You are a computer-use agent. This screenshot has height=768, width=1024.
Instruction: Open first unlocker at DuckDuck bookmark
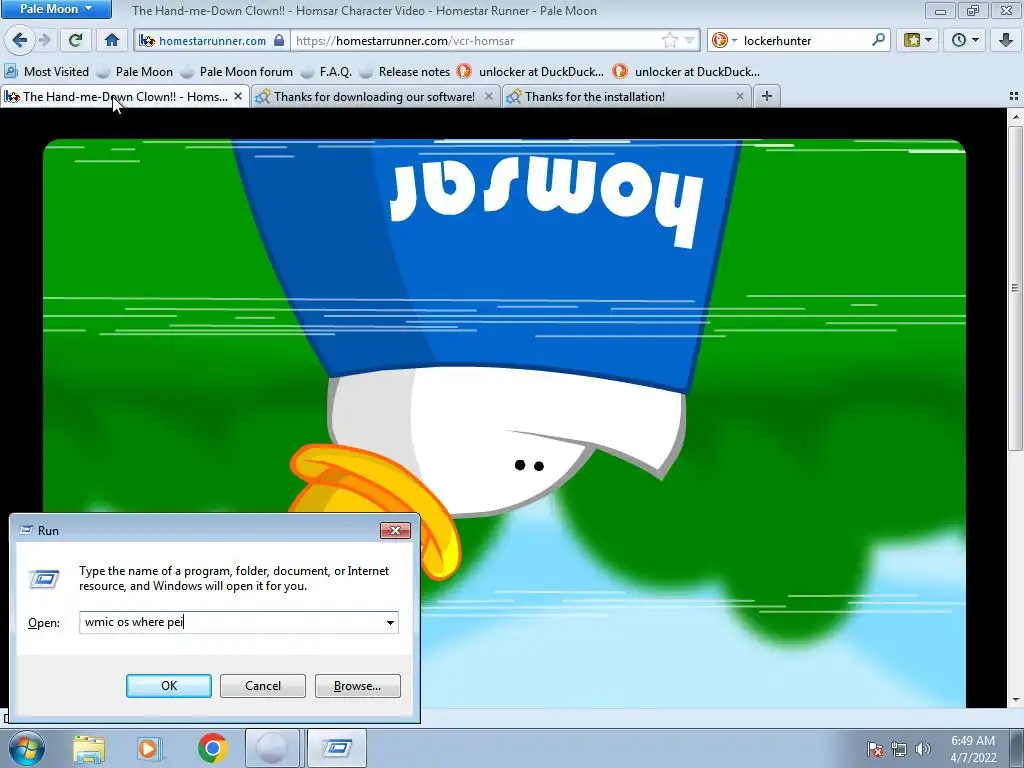pyautogui.click(x=530, y=72)
